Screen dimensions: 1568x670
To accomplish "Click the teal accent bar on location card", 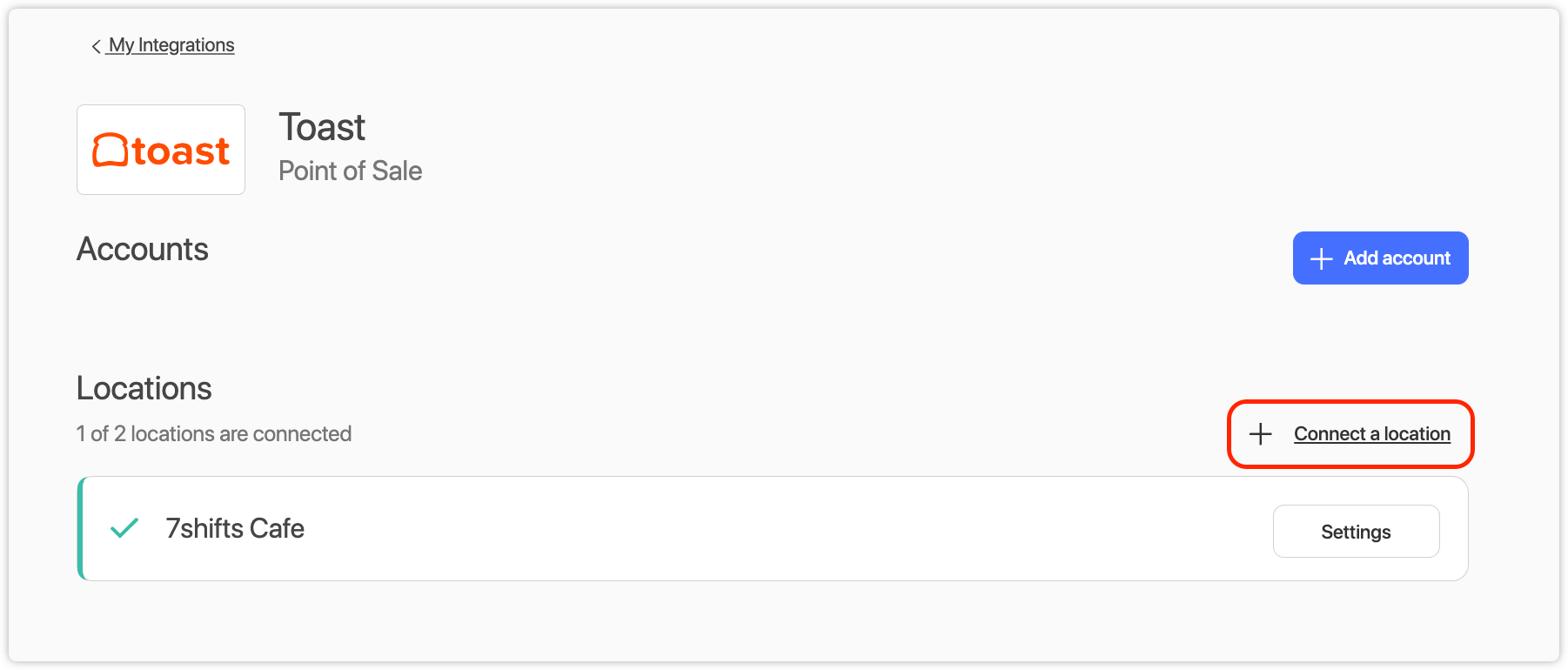I will tap(81, 528).
